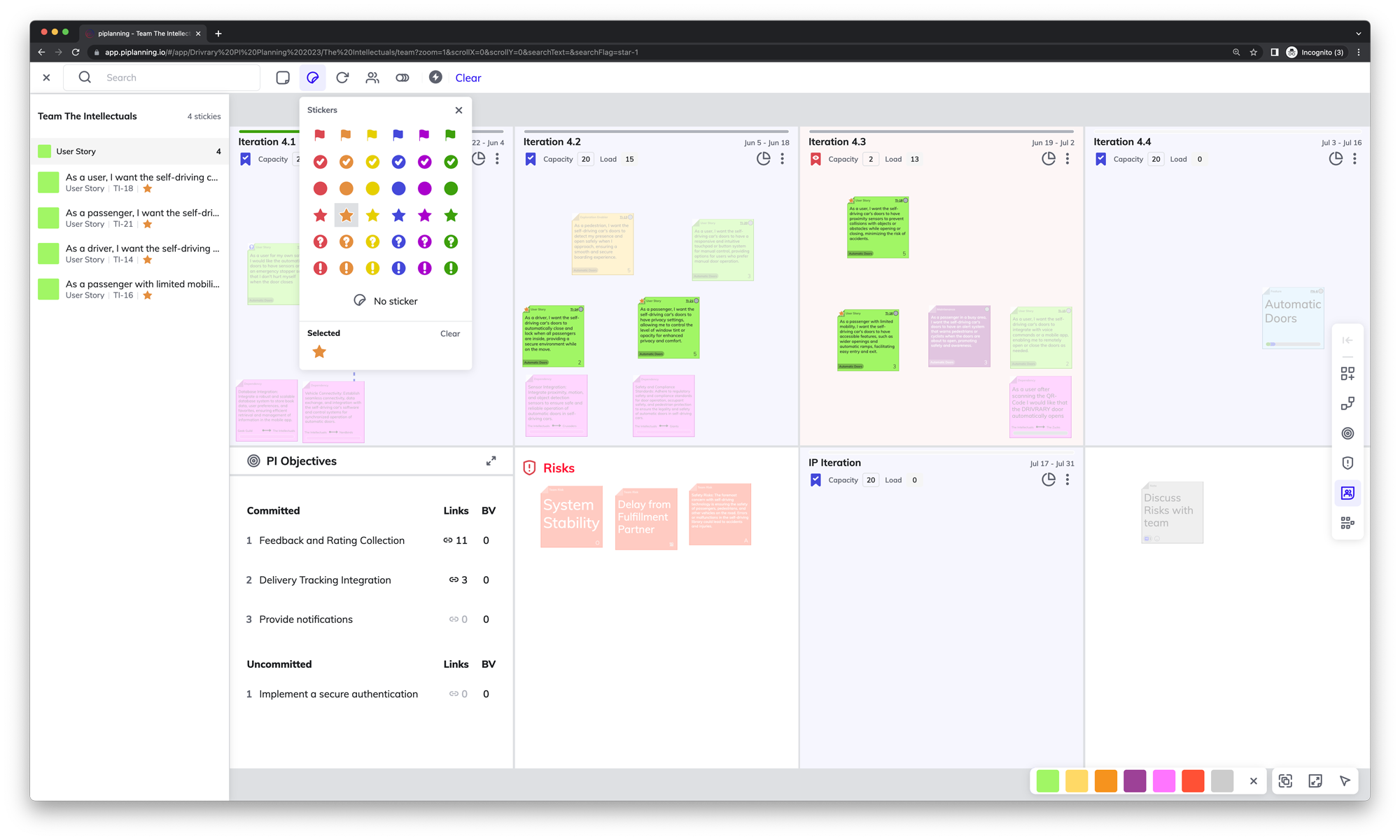Select the red flag sticker
The height and width of the screenshot is (840, 1400).
[320, 135]
